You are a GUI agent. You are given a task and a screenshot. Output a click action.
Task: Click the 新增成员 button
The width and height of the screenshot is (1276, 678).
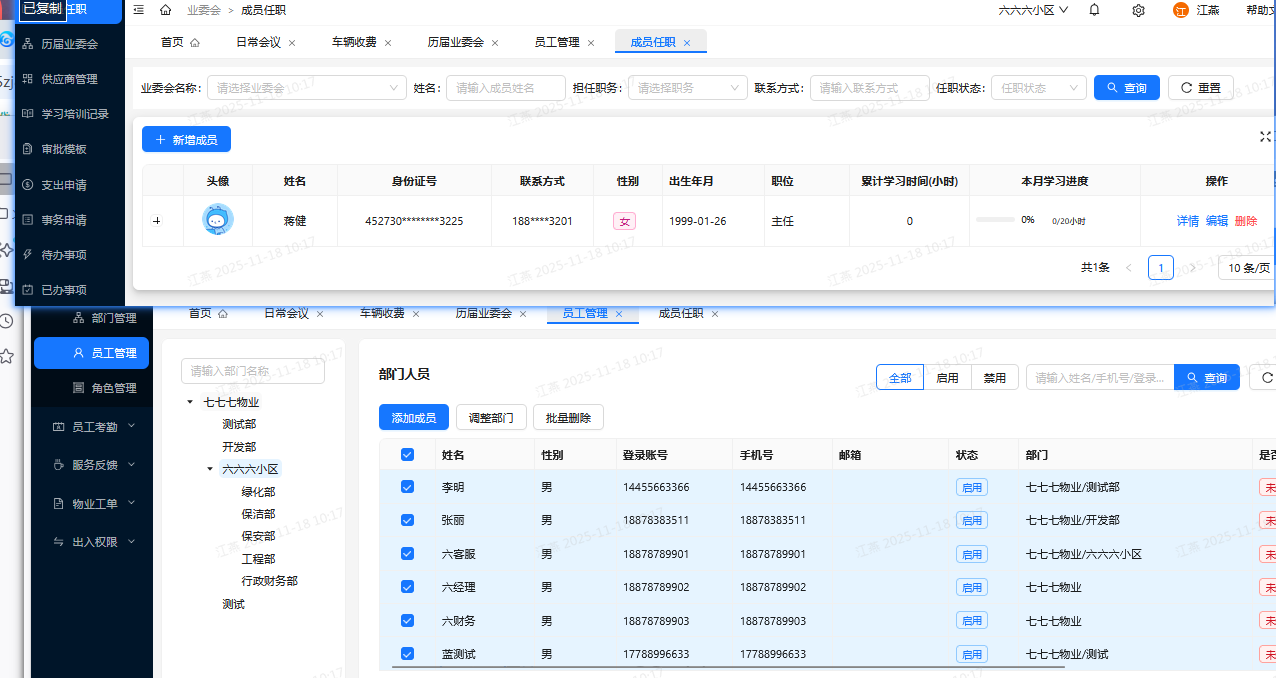pyautogui.click(x=186, y=140)
